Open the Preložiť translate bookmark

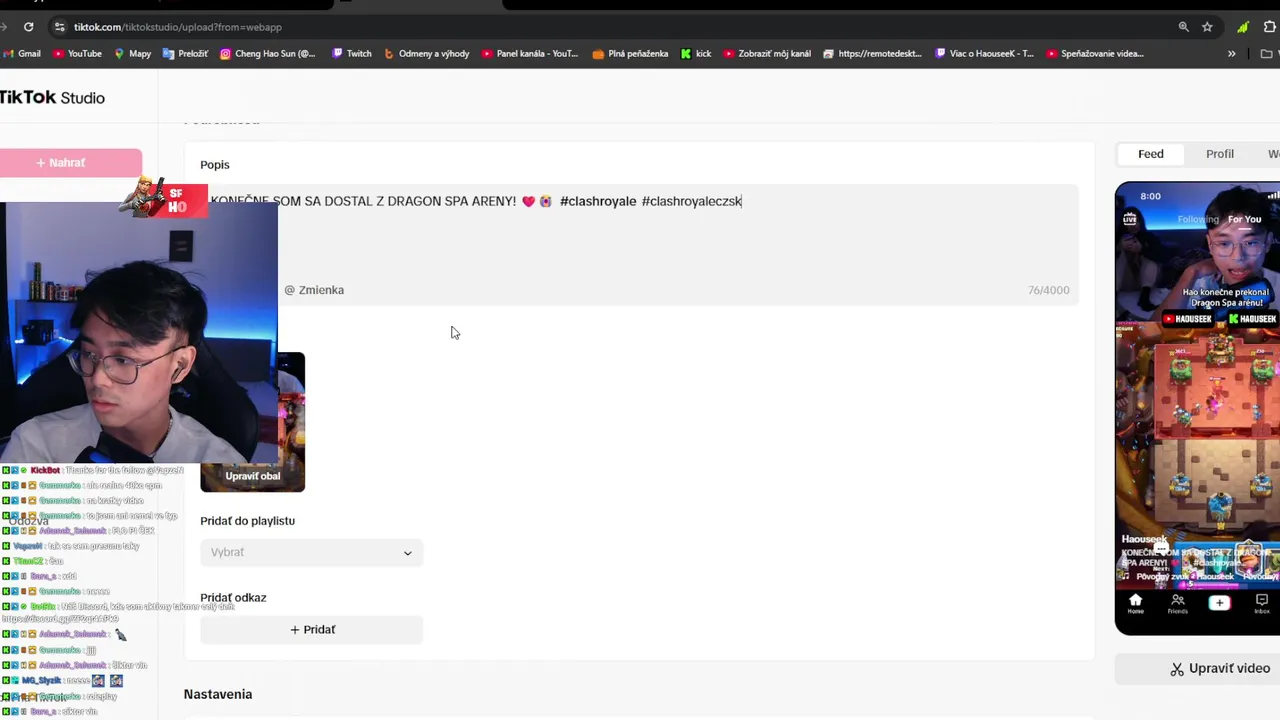(186, 54)
